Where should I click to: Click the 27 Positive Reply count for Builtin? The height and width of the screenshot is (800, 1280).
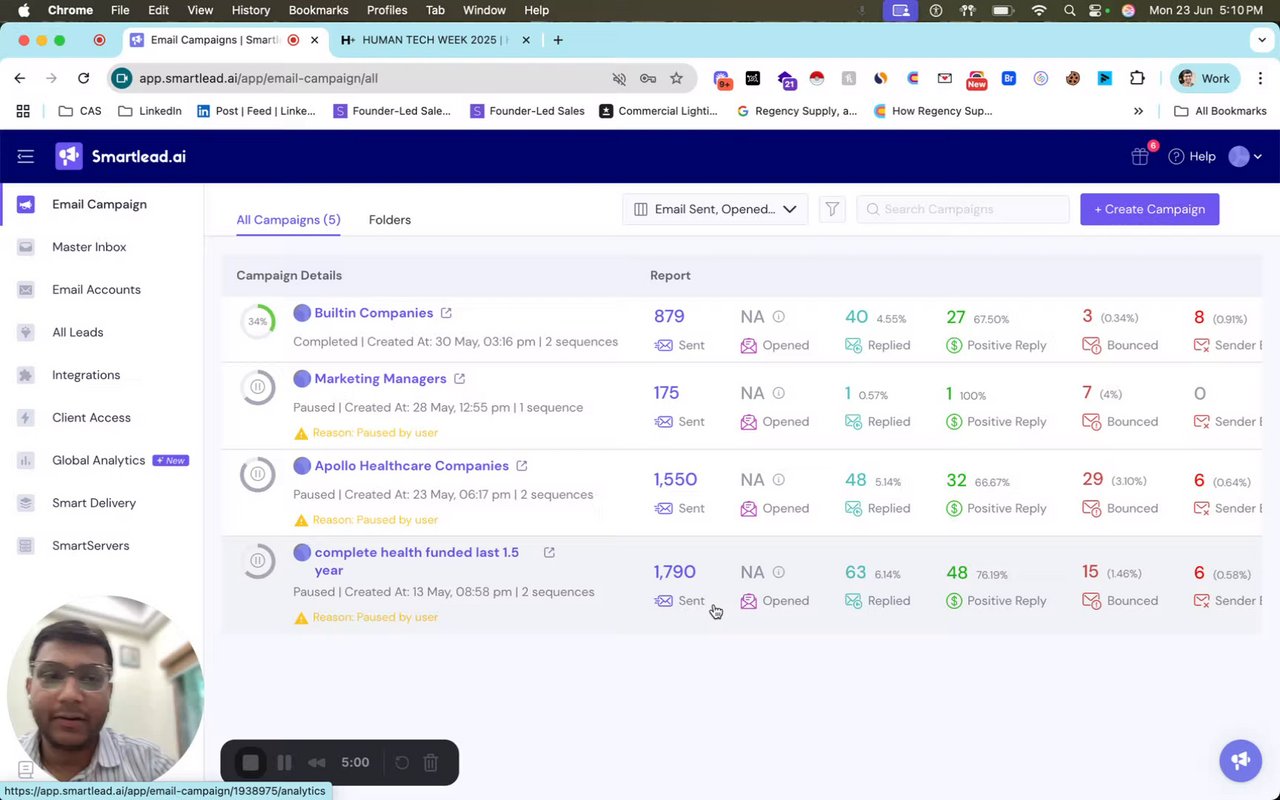956,317
